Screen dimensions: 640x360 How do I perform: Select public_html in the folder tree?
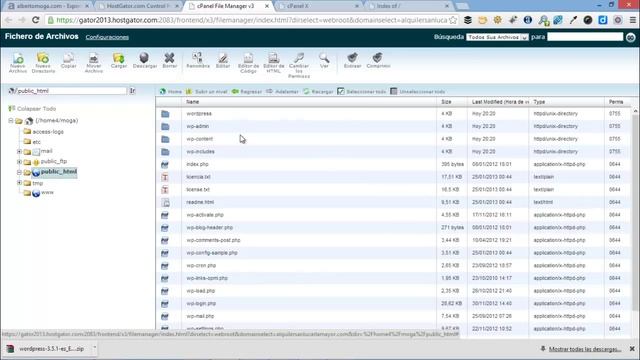[58, 172]
